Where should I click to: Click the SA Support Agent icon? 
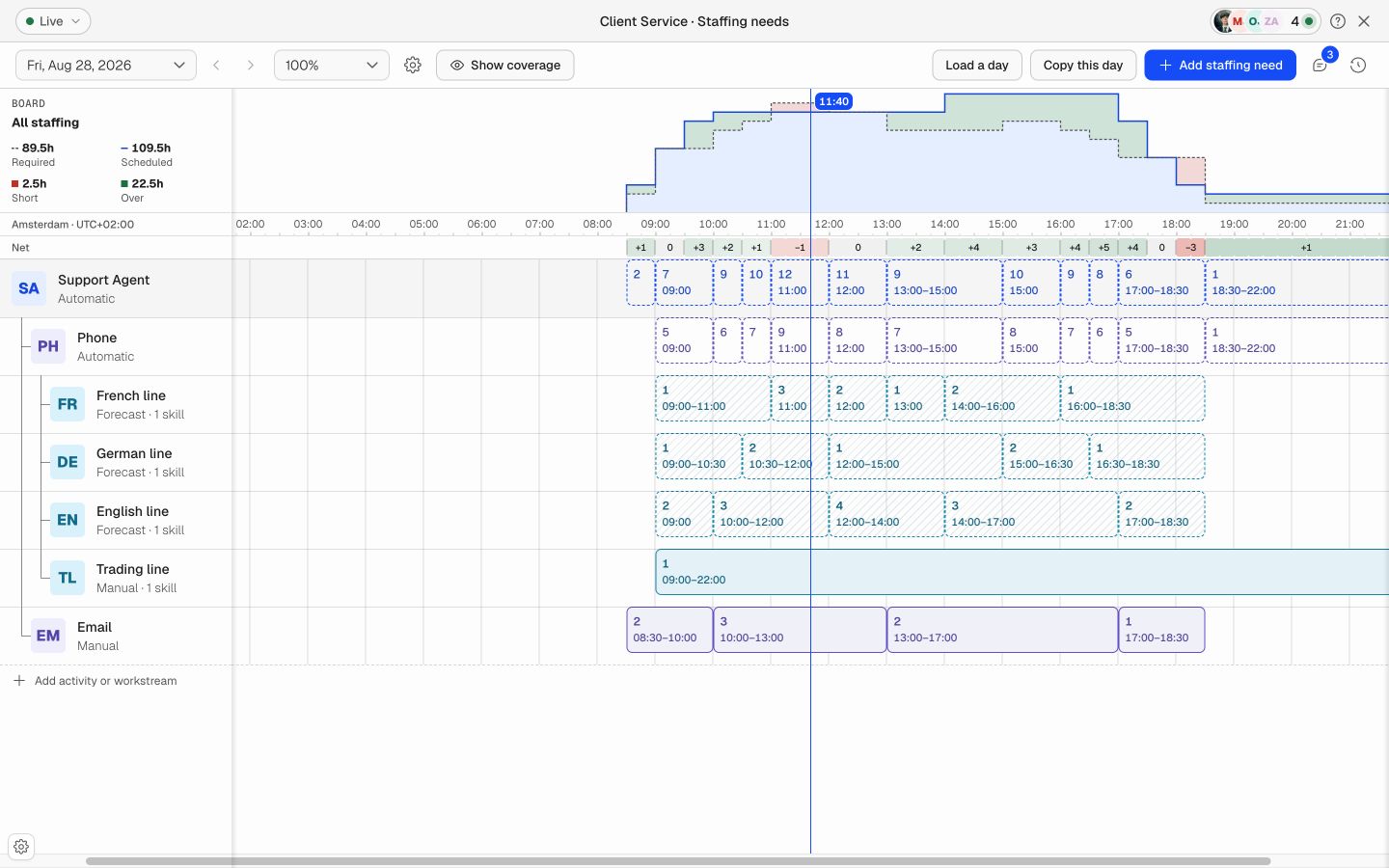click(29, 288)
